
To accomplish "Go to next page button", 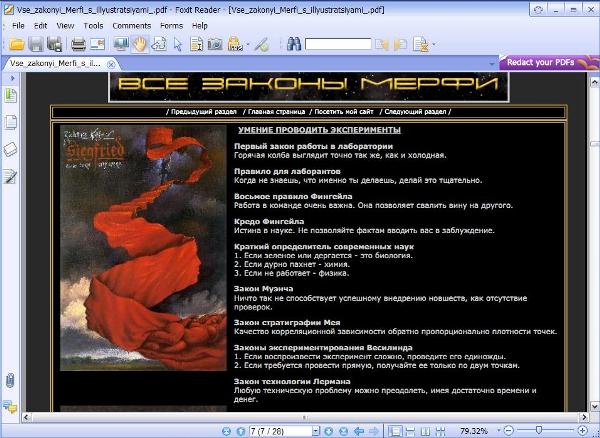I will (328, 431).
